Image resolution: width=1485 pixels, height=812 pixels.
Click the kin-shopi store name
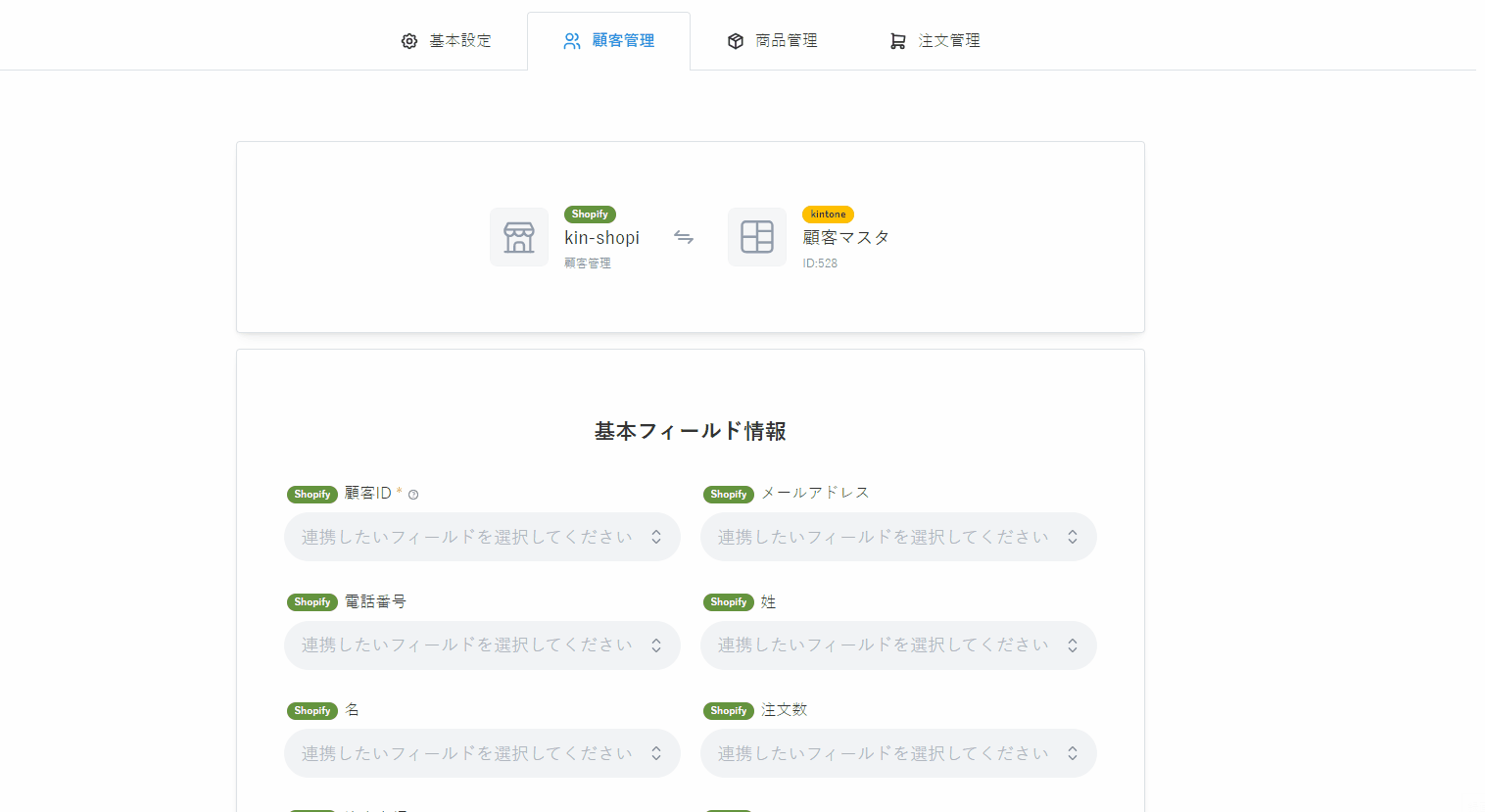pyautogui.click(x=601, y=238)
